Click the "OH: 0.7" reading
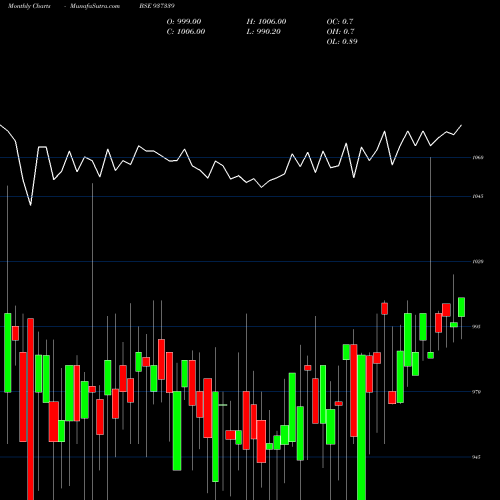Screen dimensions: 500x500 [x=340, y=32]
